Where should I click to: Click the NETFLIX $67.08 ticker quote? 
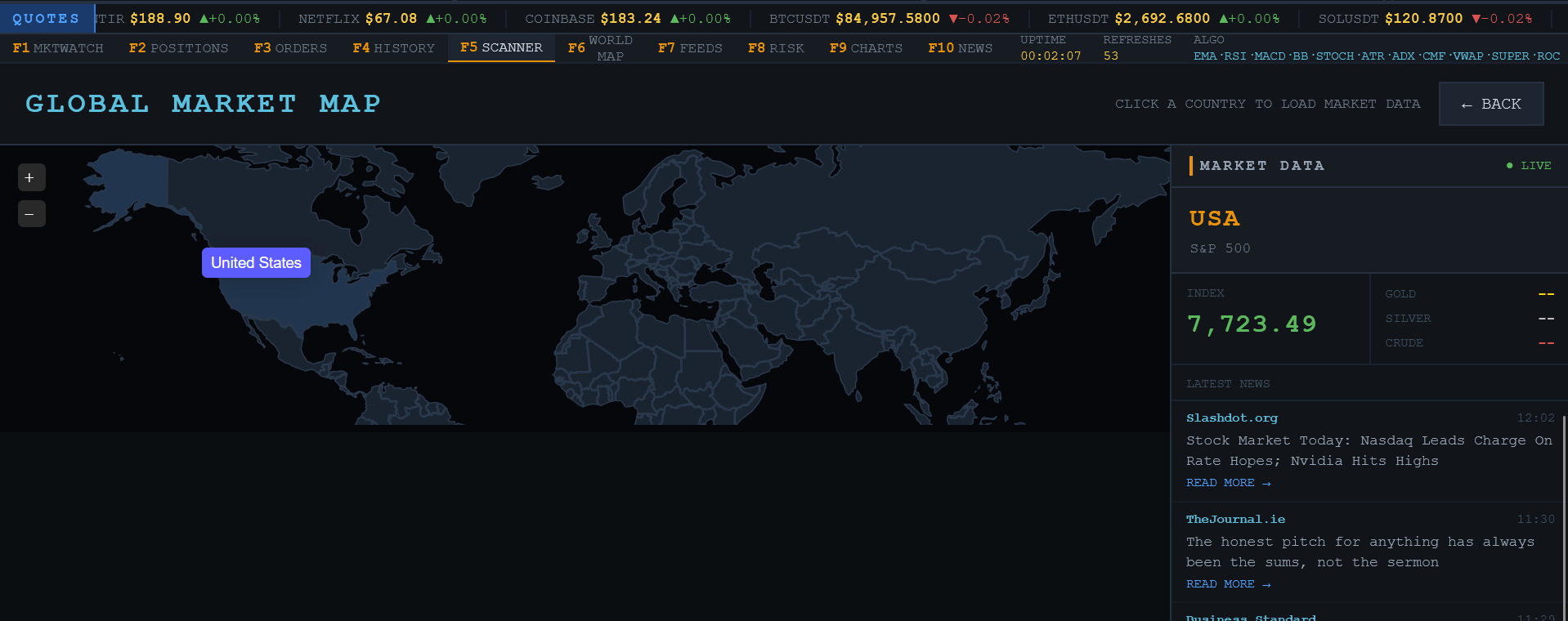coord(392,18)
